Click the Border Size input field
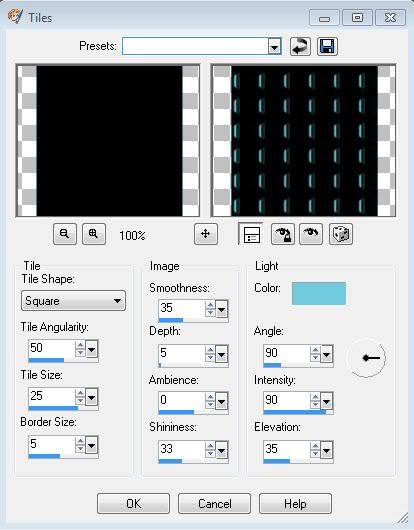Screen dimensions: 414x530 (51, 444)
